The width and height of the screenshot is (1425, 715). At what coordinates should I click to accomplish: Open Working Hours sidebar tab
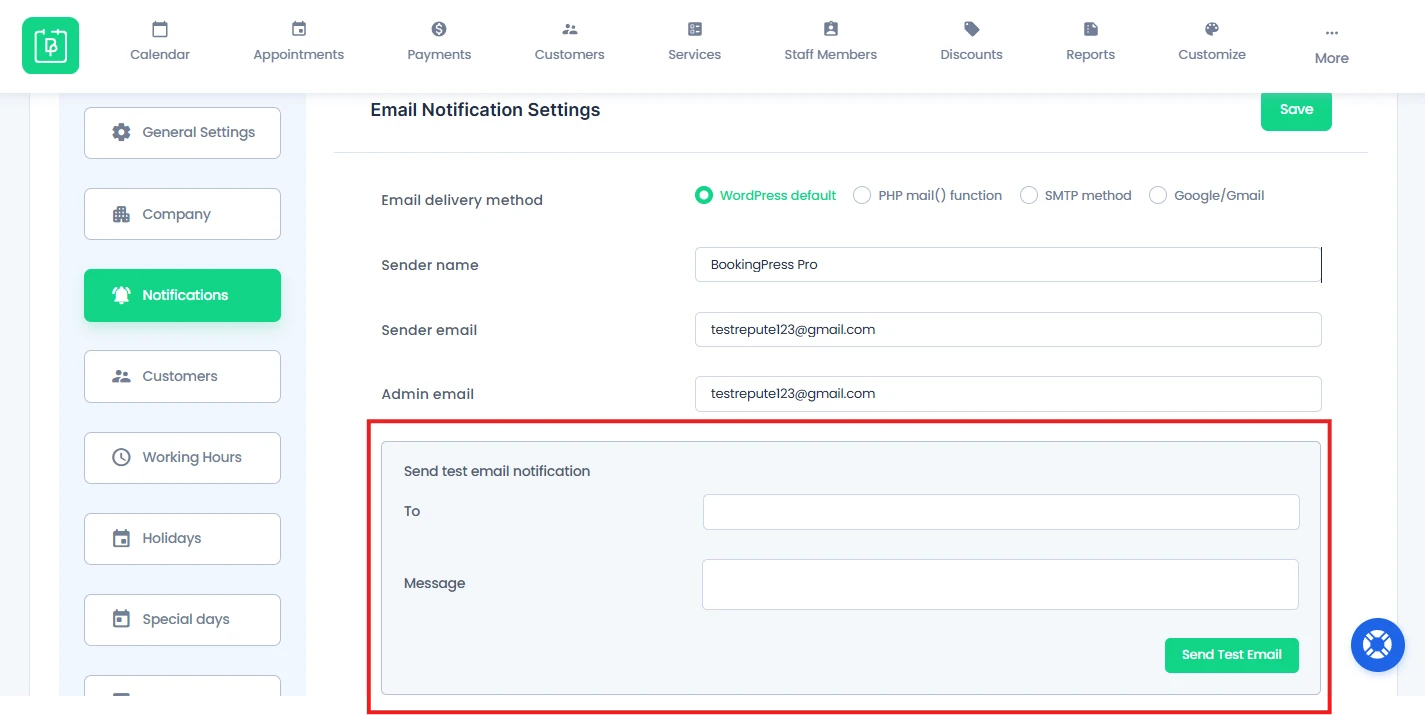[x=182, y=457]
